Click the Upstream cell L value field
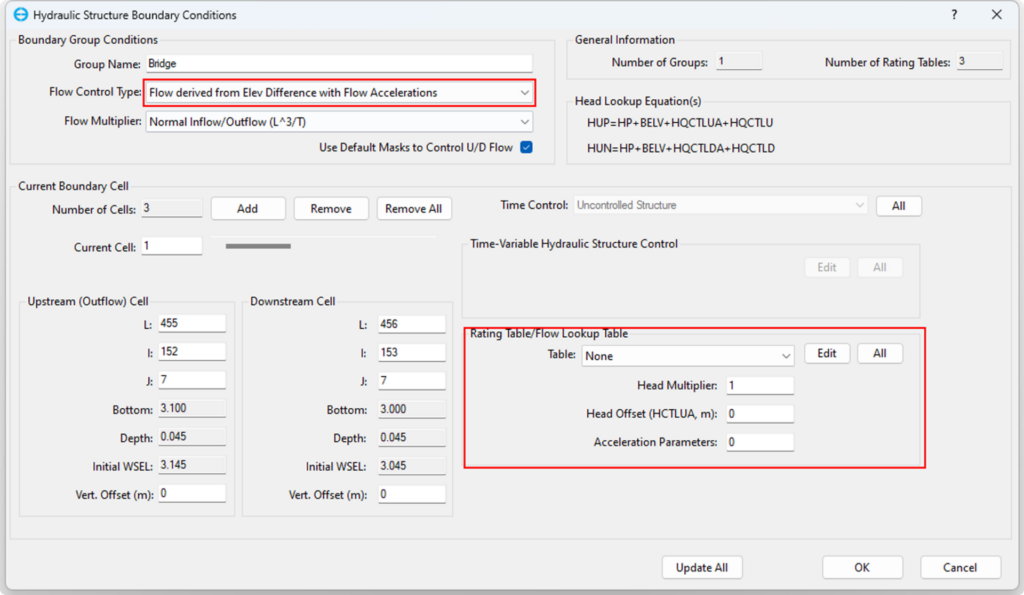This screenshot has width=1024, height=595. 191,323
